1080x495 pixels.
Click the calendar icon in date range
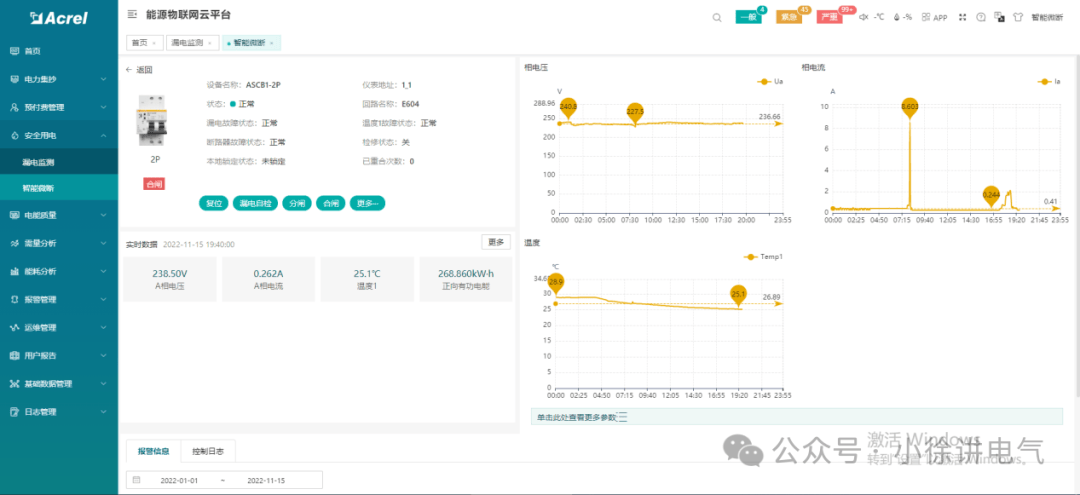[136, 480]
